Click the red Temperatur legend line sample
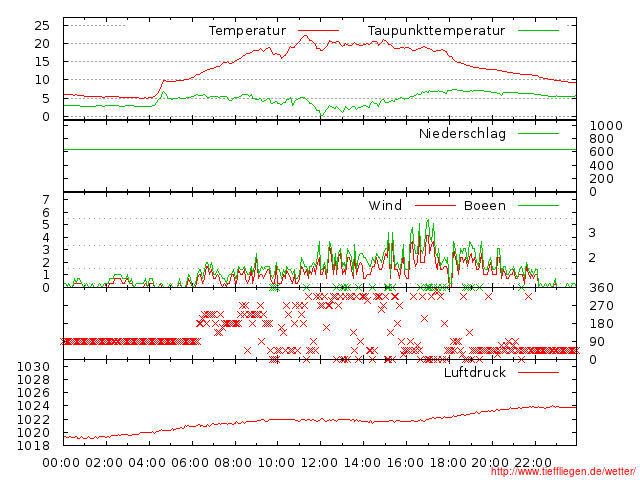 tap(318, 31)
